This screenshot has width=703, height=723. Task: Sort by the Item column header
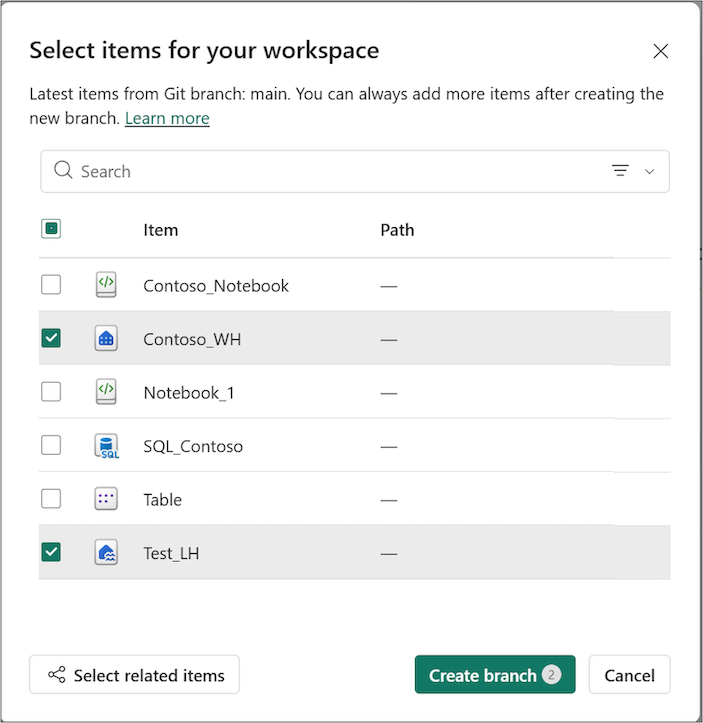(160, 230)
